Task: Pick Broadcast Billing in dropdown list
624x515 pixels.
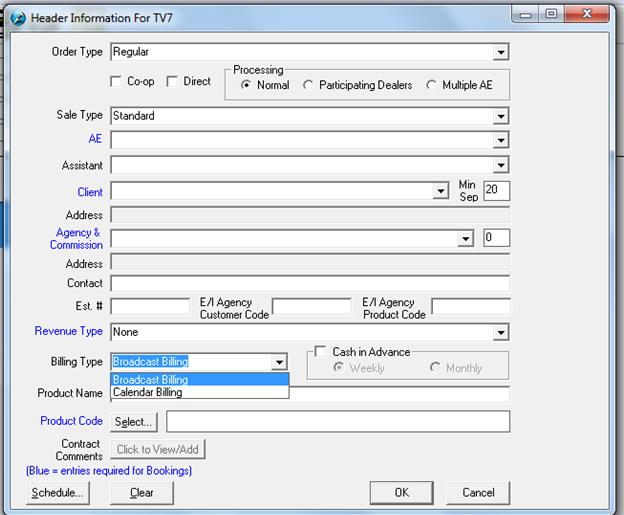Action: pos(150,380)
